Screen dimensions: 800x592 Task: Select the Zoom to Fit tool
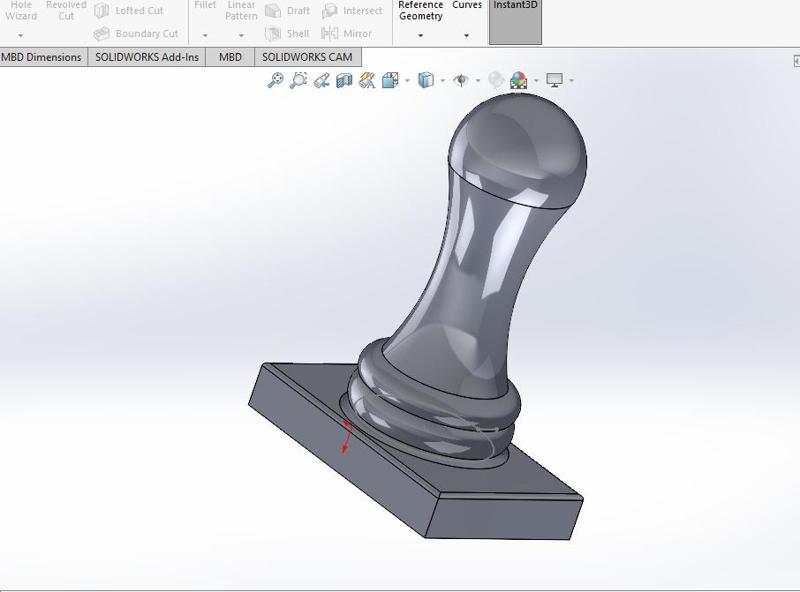tap(274, 82)
